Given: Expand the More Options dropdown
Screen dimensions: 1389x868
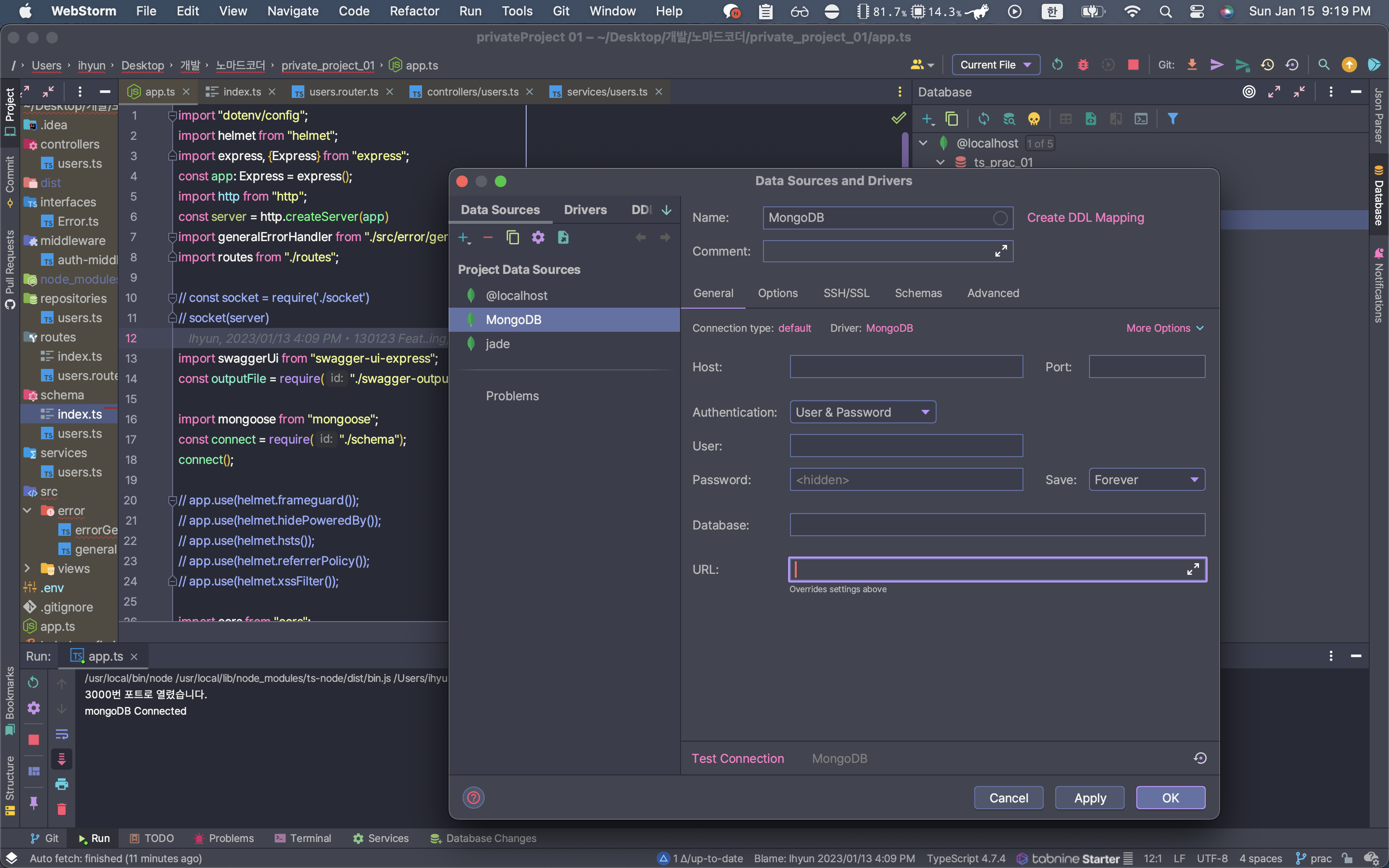Looking at the screenshot, I should tap(1165, 328).
